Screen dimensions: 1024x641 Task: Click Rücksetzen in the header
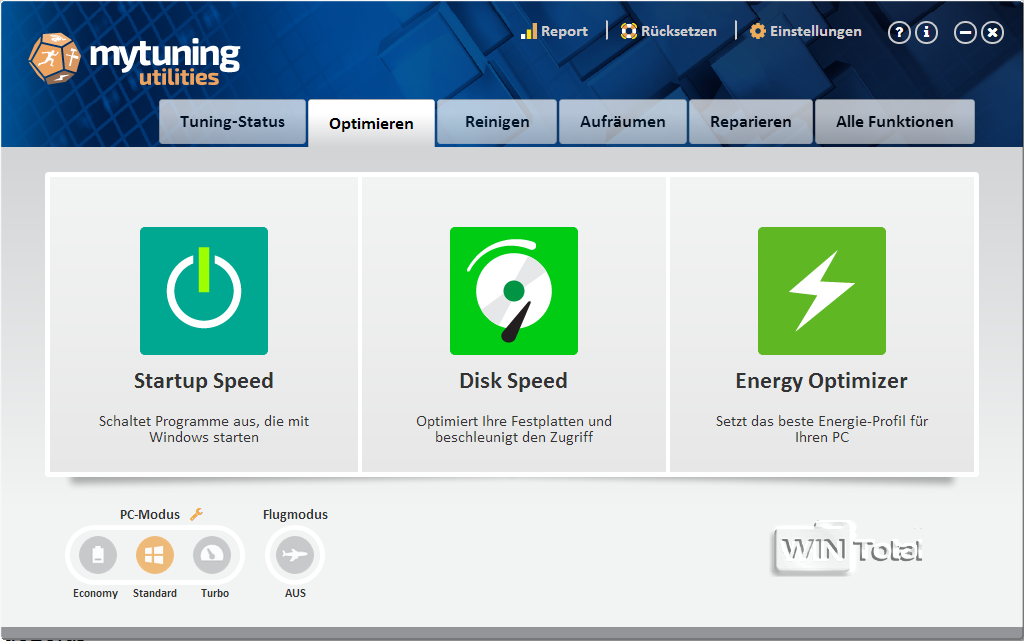click(x=669, y=31)
